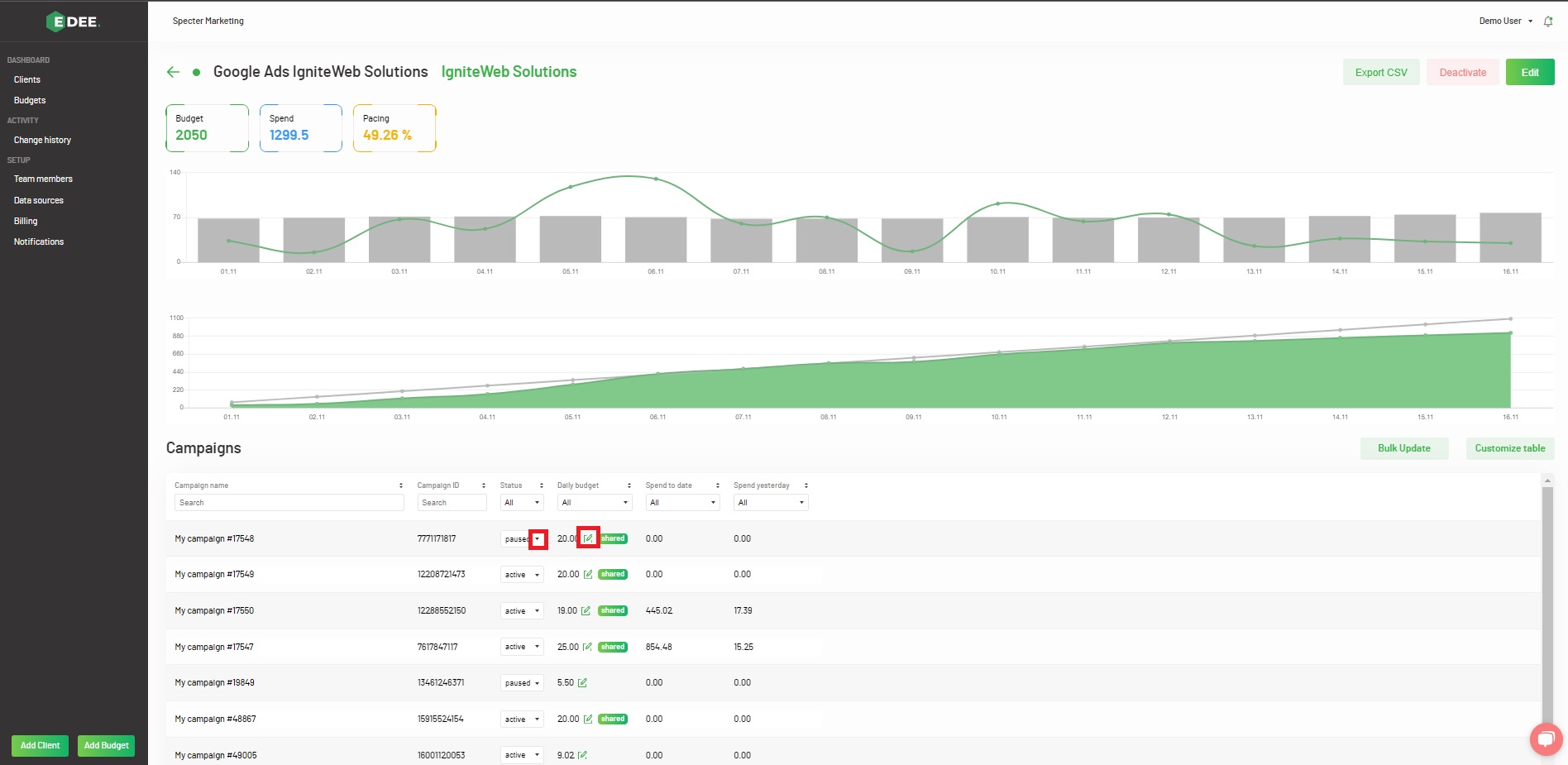The height and width of the screenshot is (765, 1568).
Task: Open status dropdown for My campaign #17547
Action: (522, 647)
